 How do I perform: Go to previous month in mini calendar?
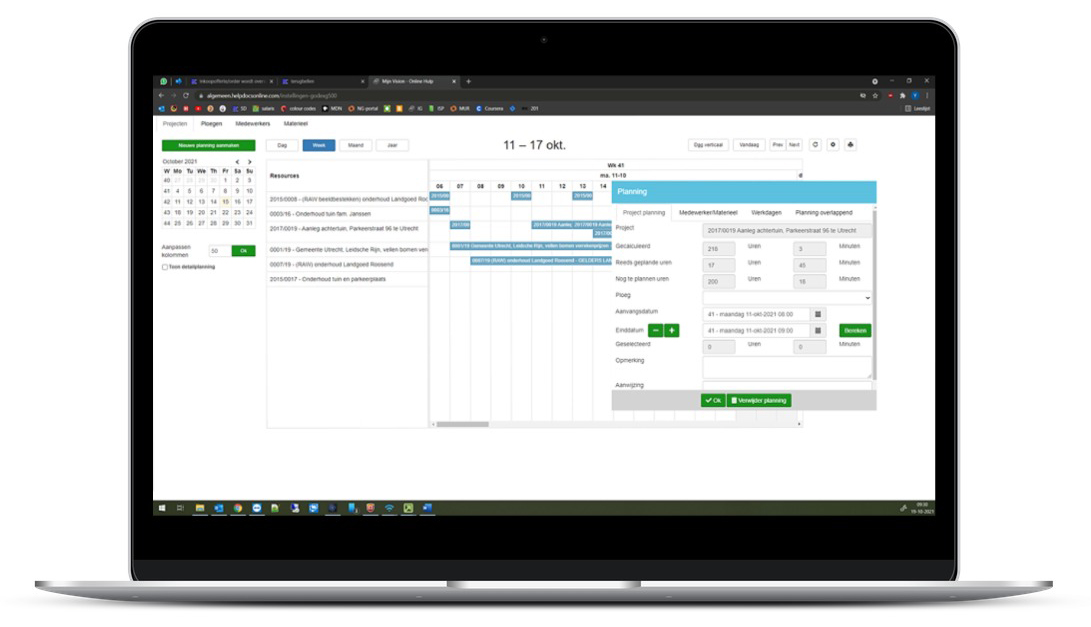(x=237, y=162)
